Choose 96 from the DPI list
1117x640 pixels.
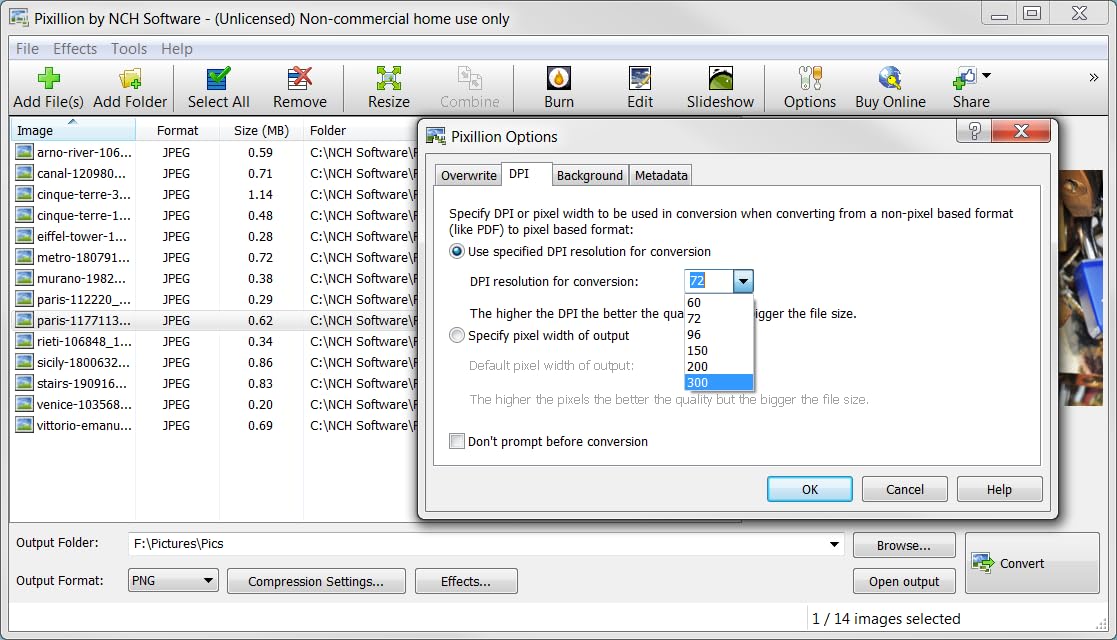pos(719,335)
